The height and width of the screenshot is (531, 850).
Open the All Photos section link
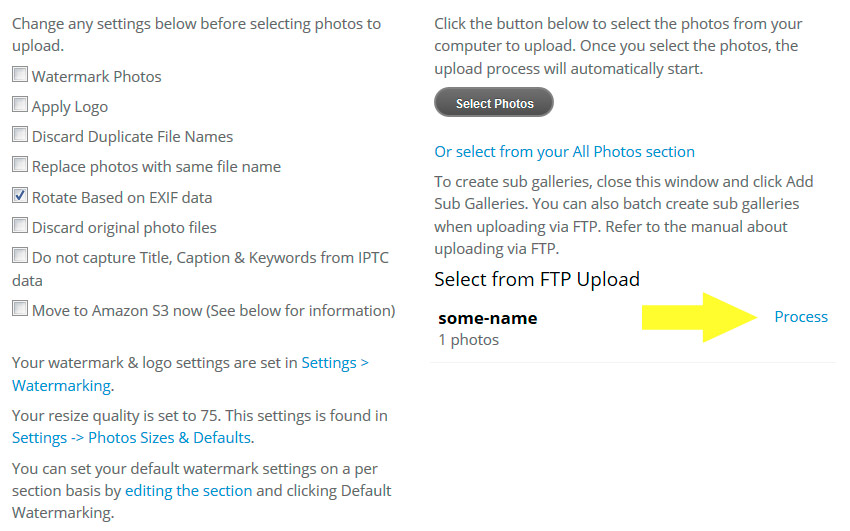coord(564,152)
